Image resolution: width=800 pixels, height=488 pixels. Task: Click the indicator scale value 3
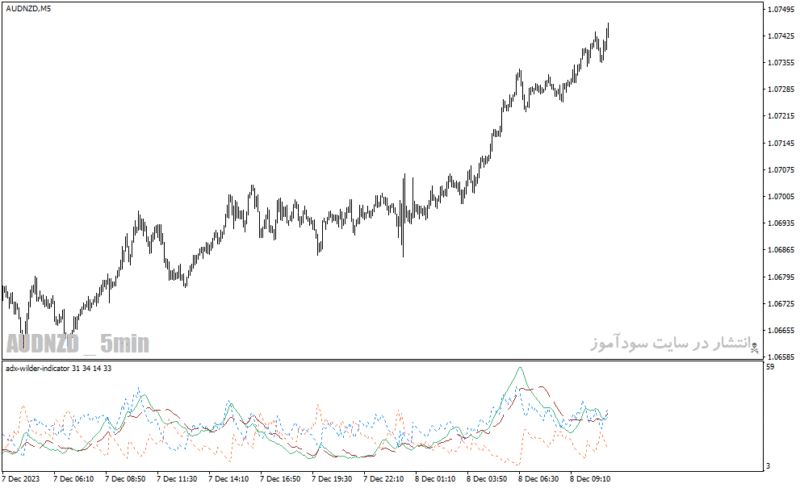point(768,466)
